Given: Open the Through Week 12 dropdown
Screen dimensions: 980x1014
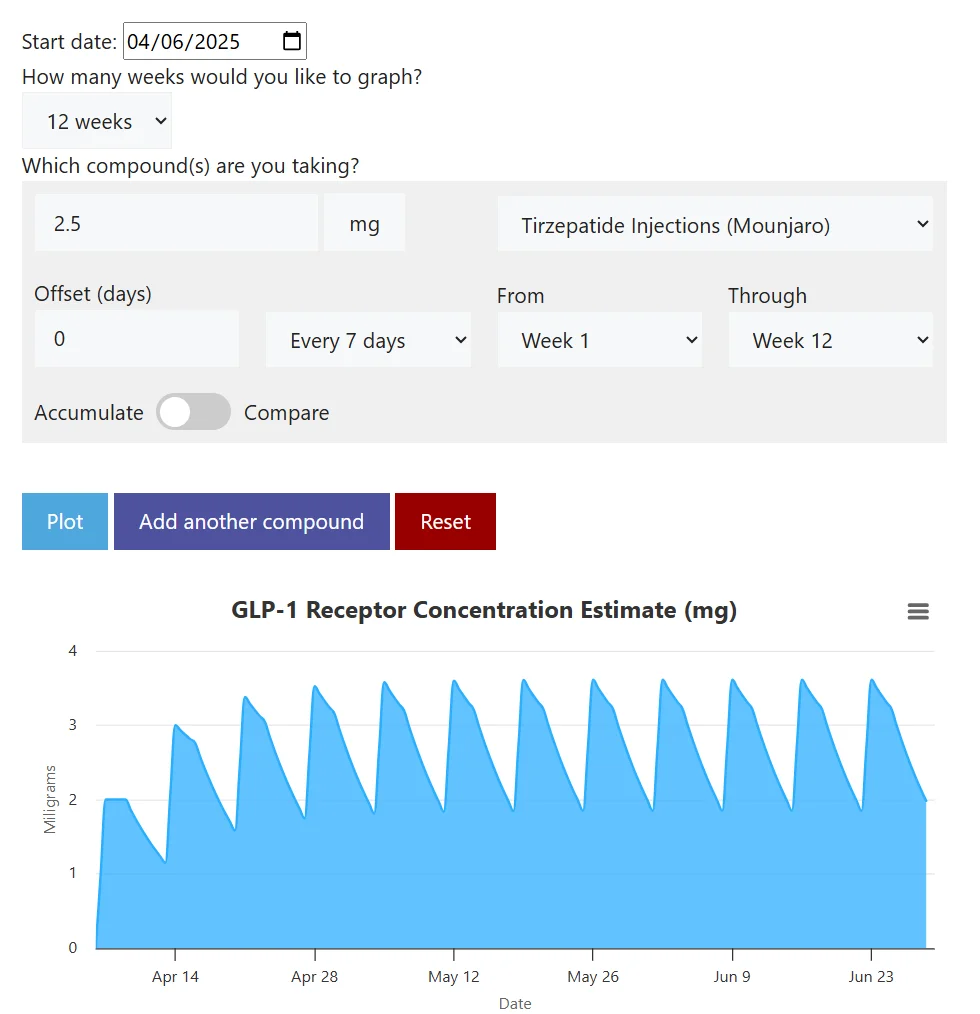Looking at the screenshot, I should click(831, 340).
